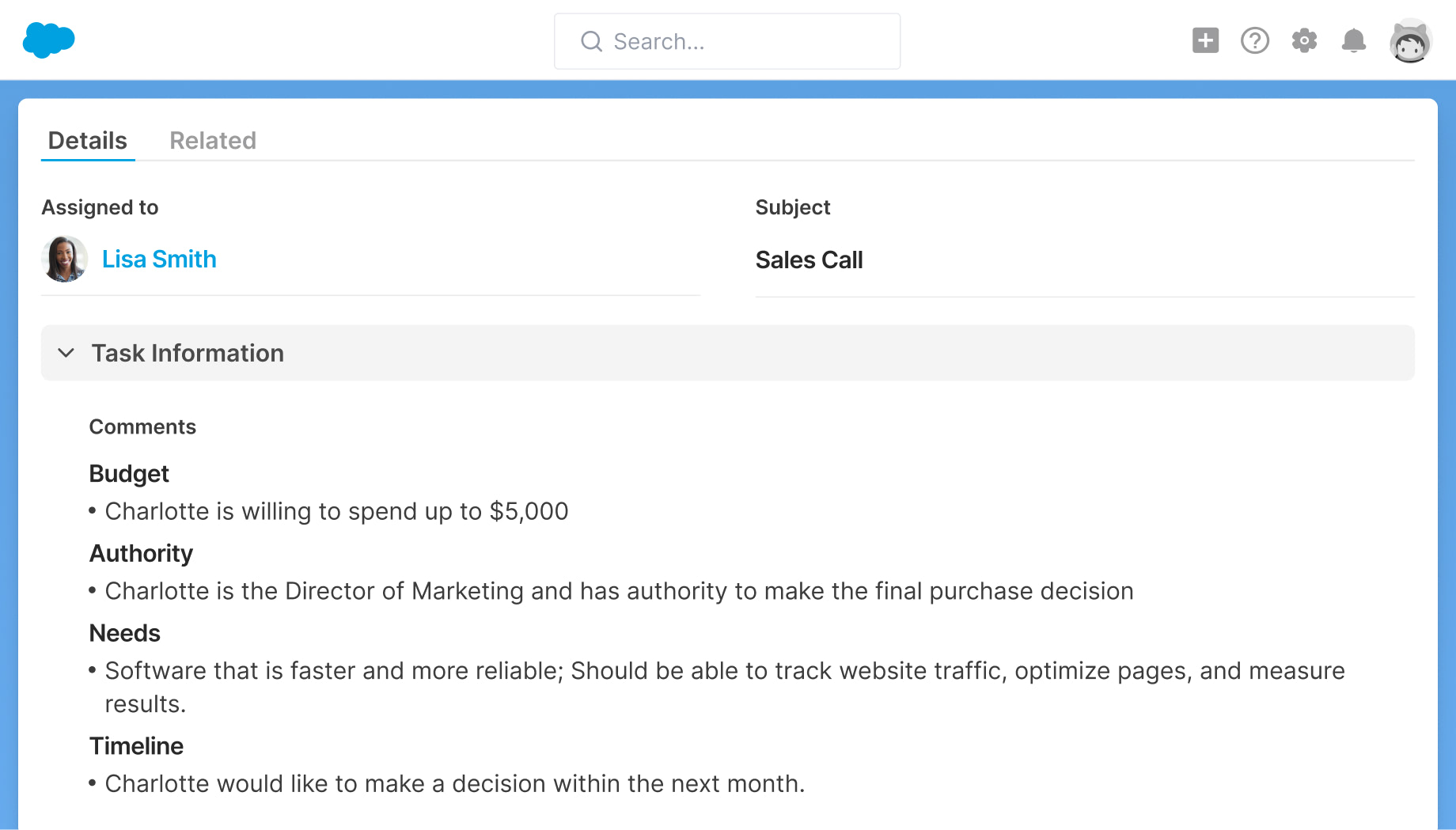This screenshot has width=1456, height=830.
Task: Open the user profile avatar menu
Action: click(1409, 41)
